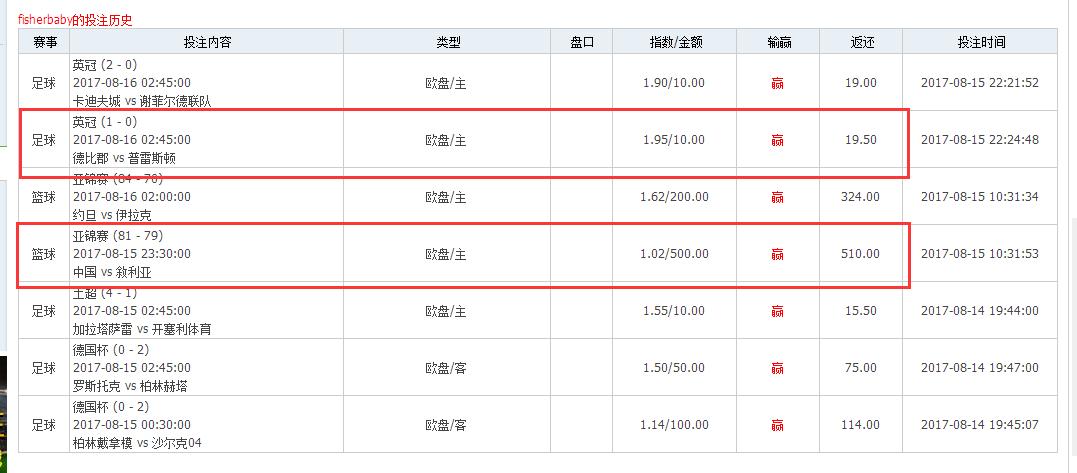Open the 柏林戴拿模 vs 沙尔克04 match
This screenshot has height=473, width=1077.
point(137,443)
